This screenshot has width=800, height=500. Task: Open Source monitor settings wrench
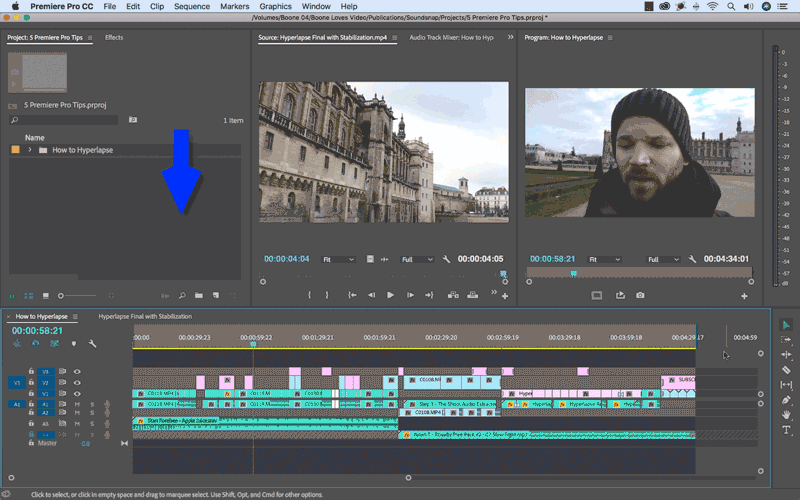[x=446, y=259]
